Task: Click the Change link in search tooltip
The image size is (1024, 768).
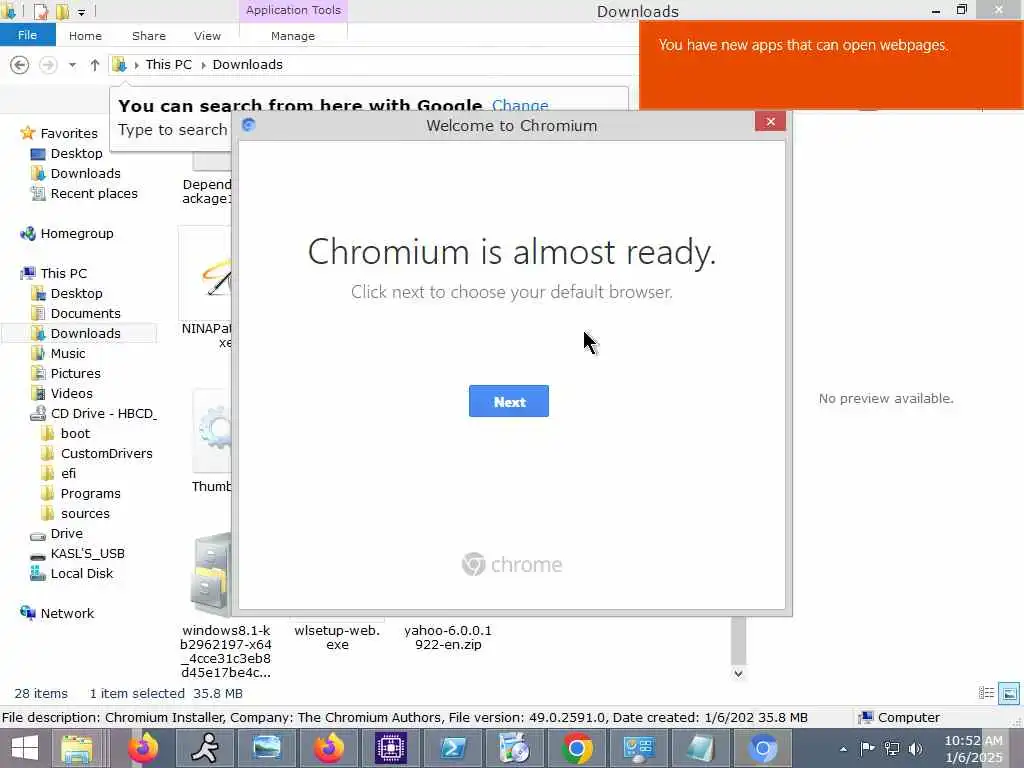Action: [520, 105]
